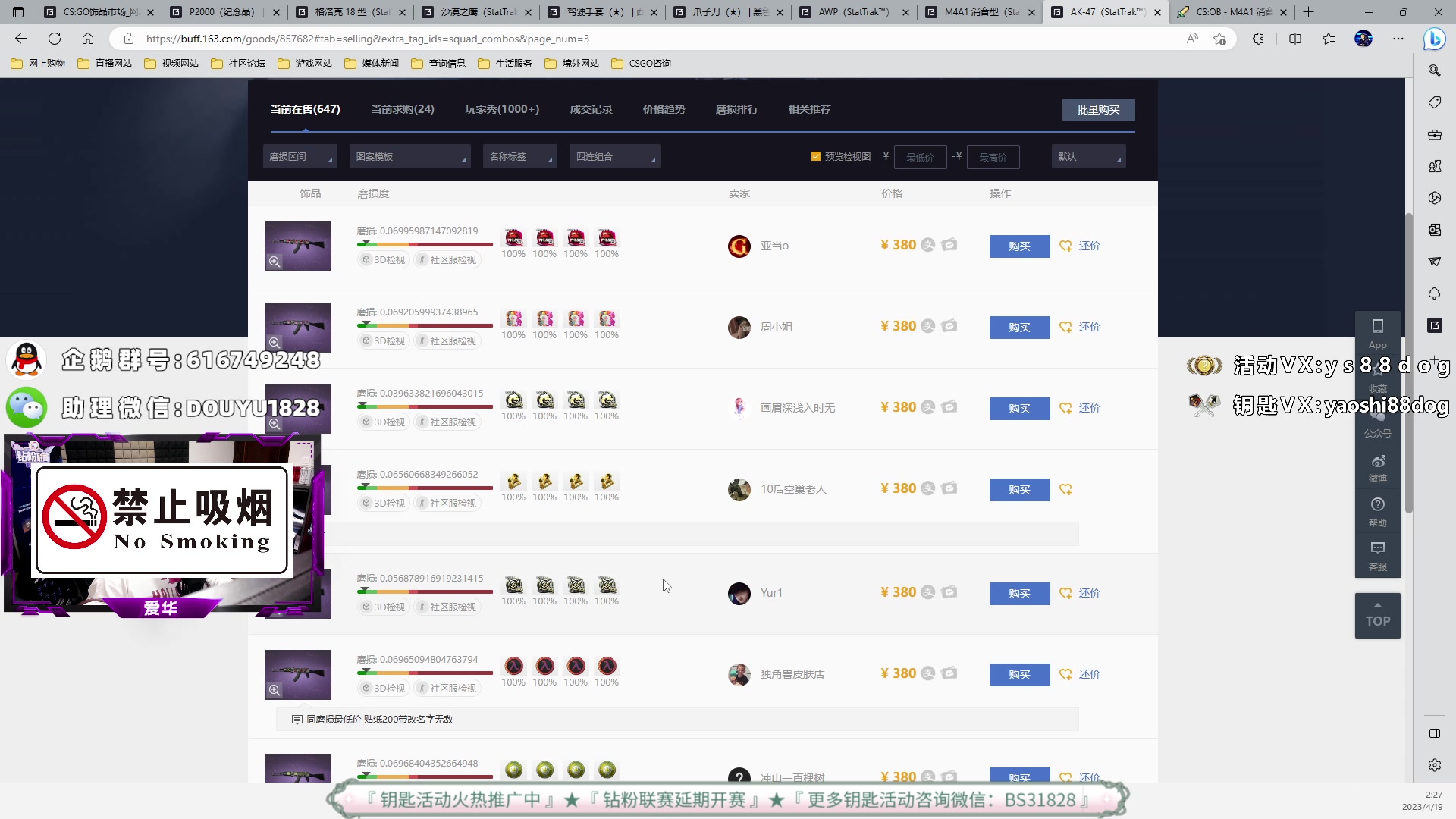Open browser settings and more menu
The width and height of the screenshot is (1456, 819).
click(1398, 39)
